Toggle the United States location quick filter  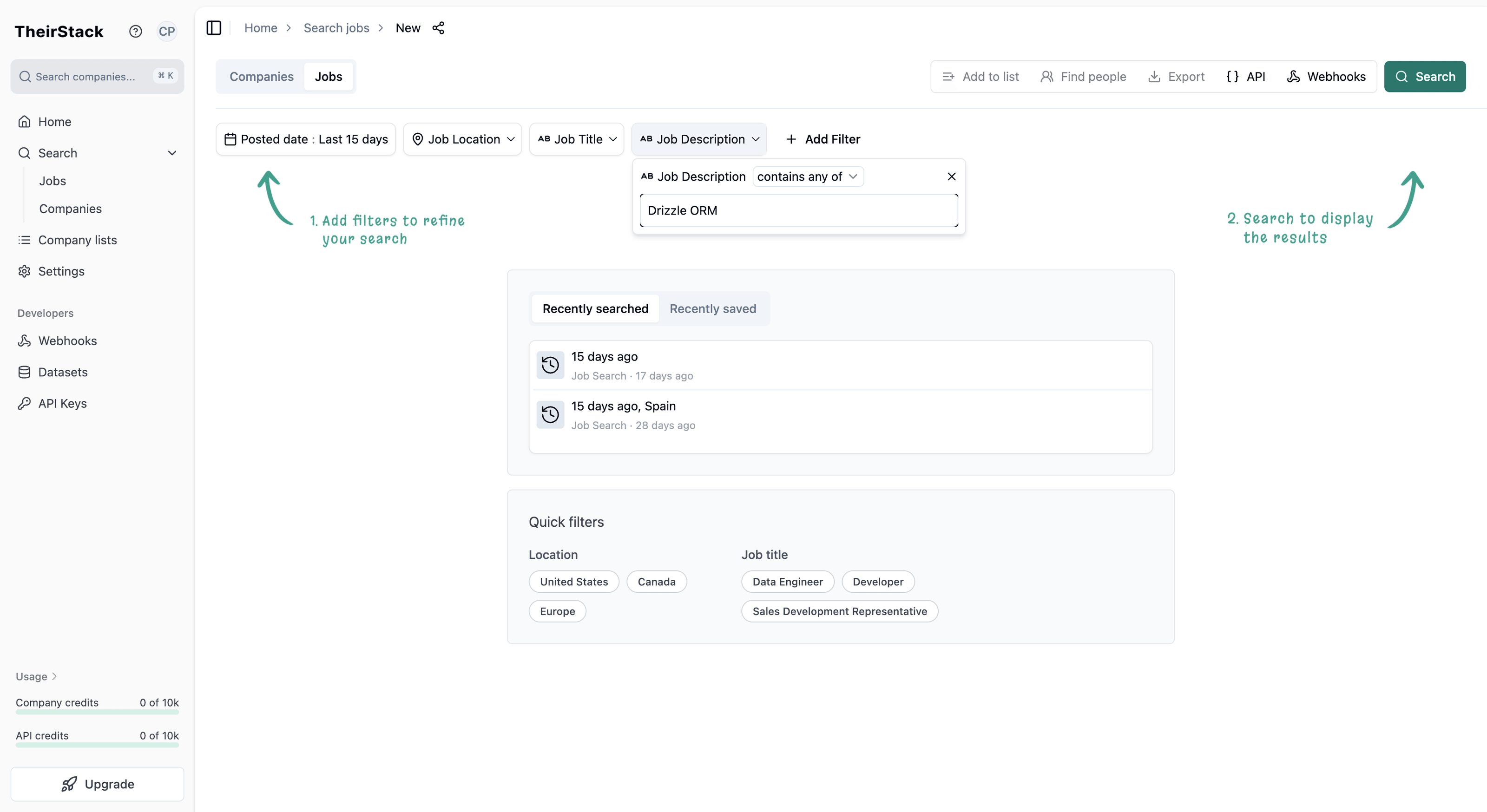pos(573,581)
